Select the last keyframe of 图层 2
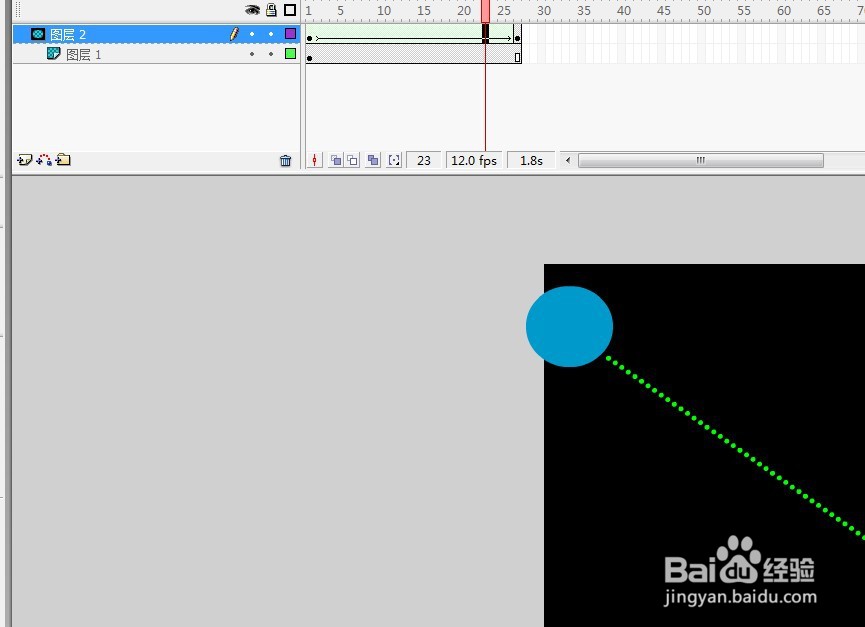This screenshot has width=865, height=627. tap(517, 34)
